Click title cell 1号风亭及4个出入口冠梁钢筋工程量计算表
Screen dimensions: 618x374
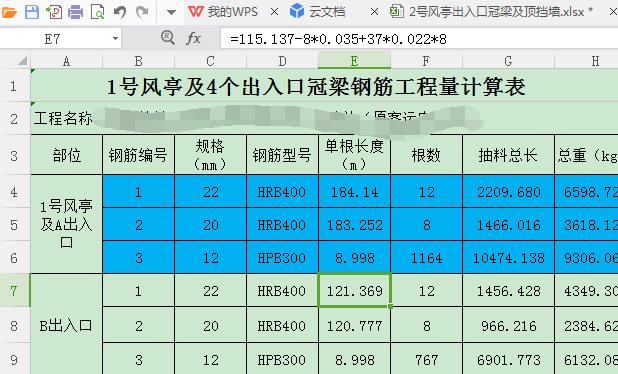[324, 86]
